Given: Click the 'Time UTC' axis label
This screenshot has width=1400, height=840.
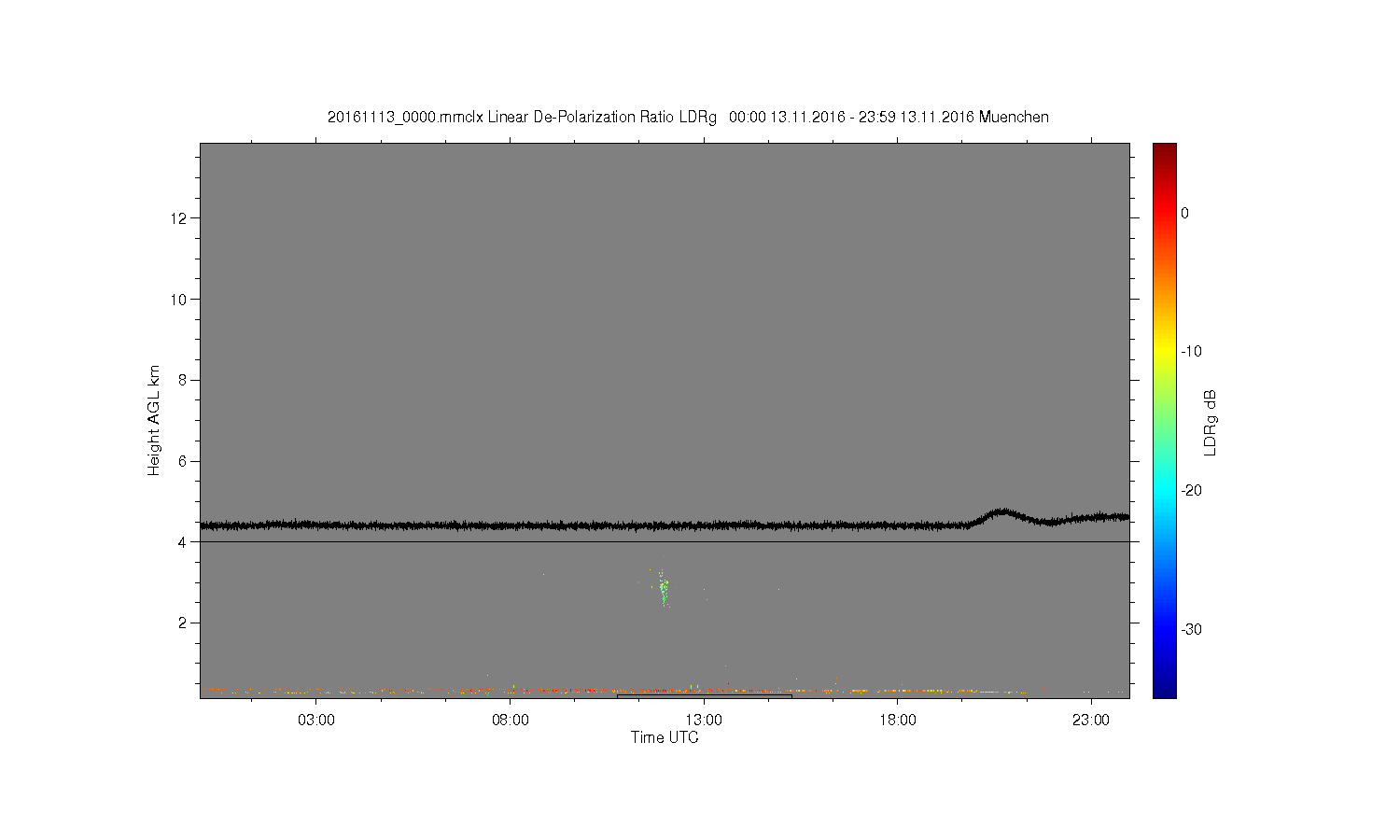Looking at the screenshot, I should pos(665,737).
